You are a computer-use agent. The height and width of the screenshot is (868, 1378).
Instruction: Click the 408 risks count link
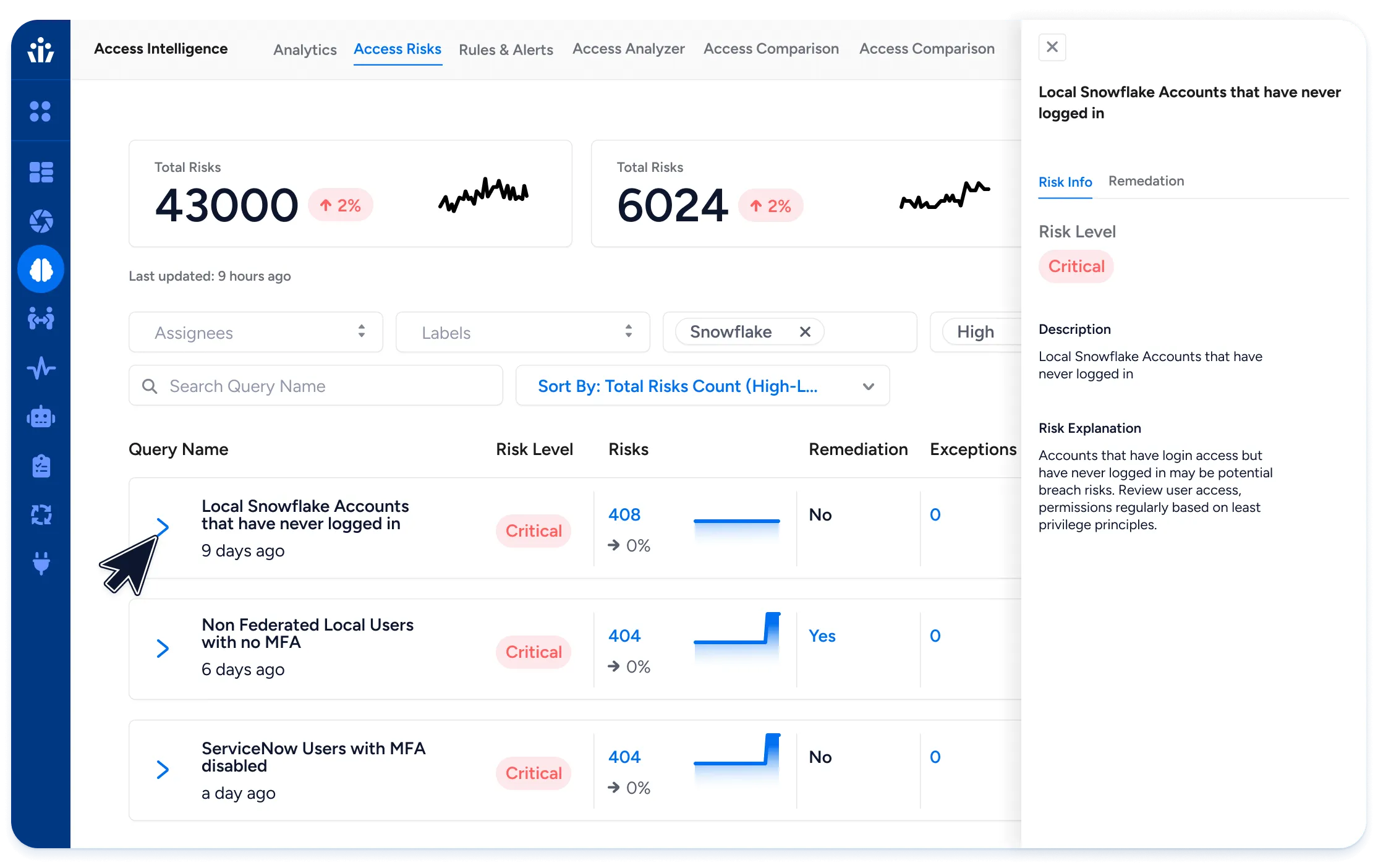coord(624,514)
